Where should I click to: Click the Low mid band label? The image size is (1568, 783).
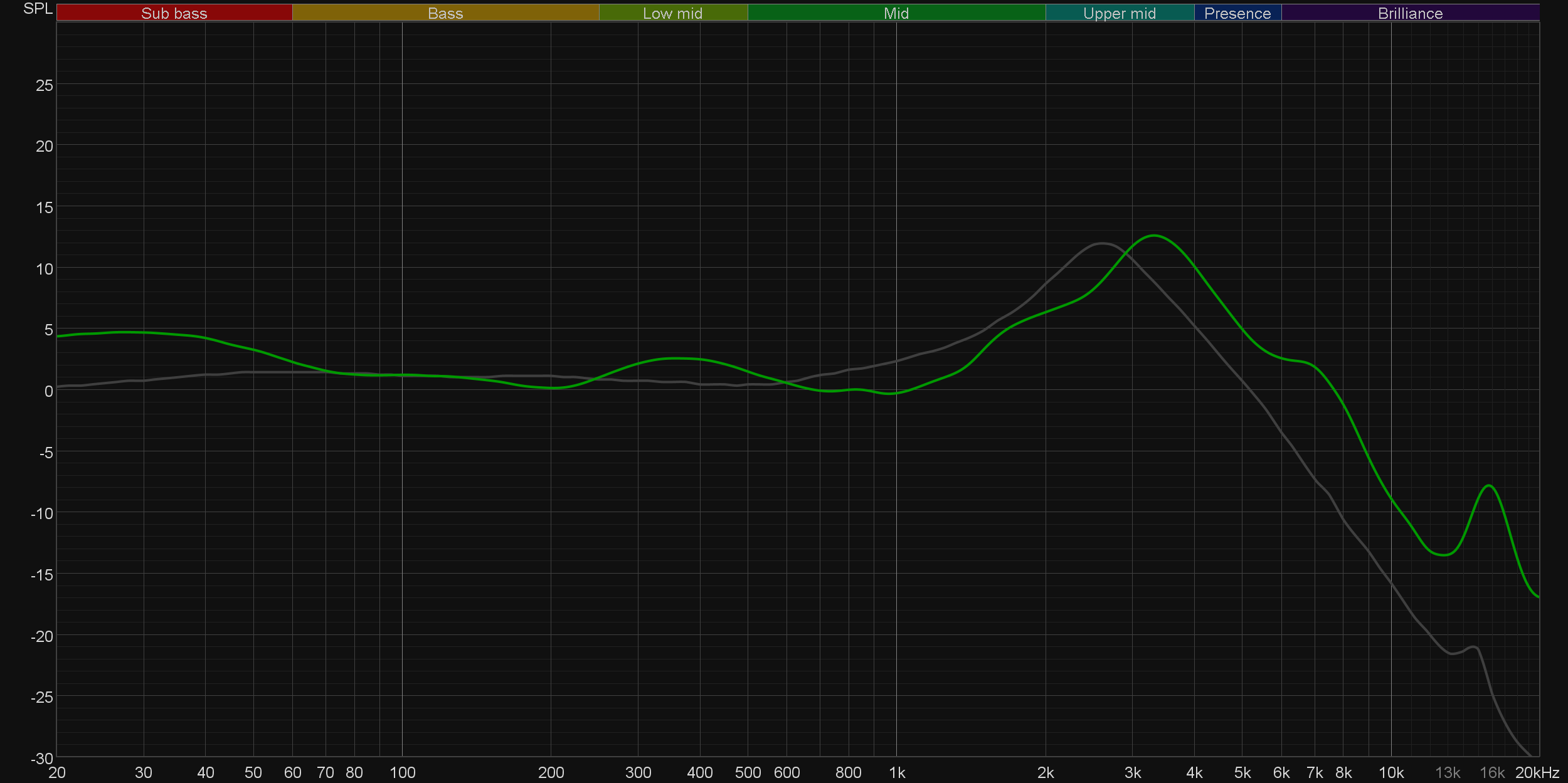point(672,13)
